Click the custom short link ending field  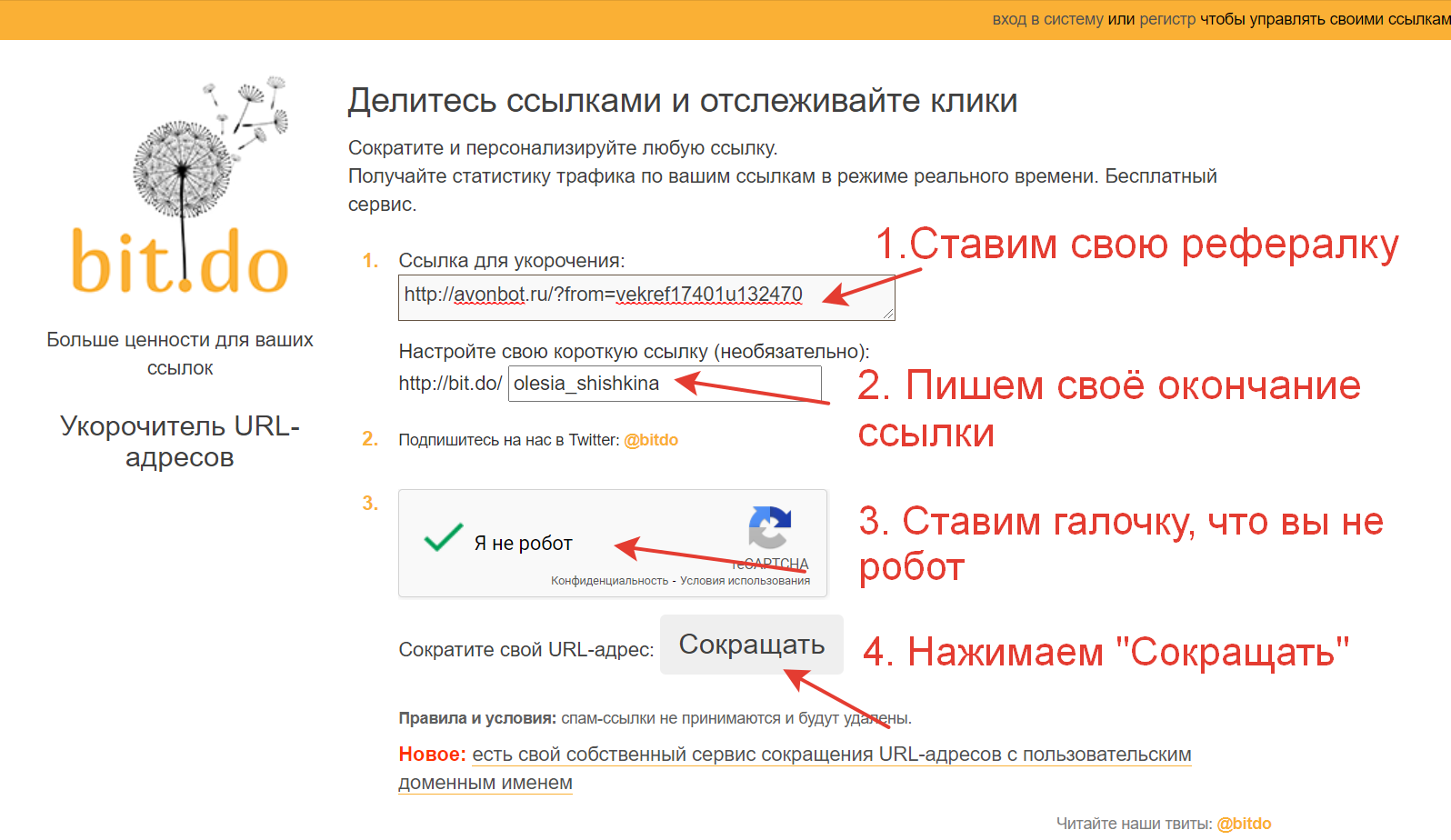(x=665, y=384)
